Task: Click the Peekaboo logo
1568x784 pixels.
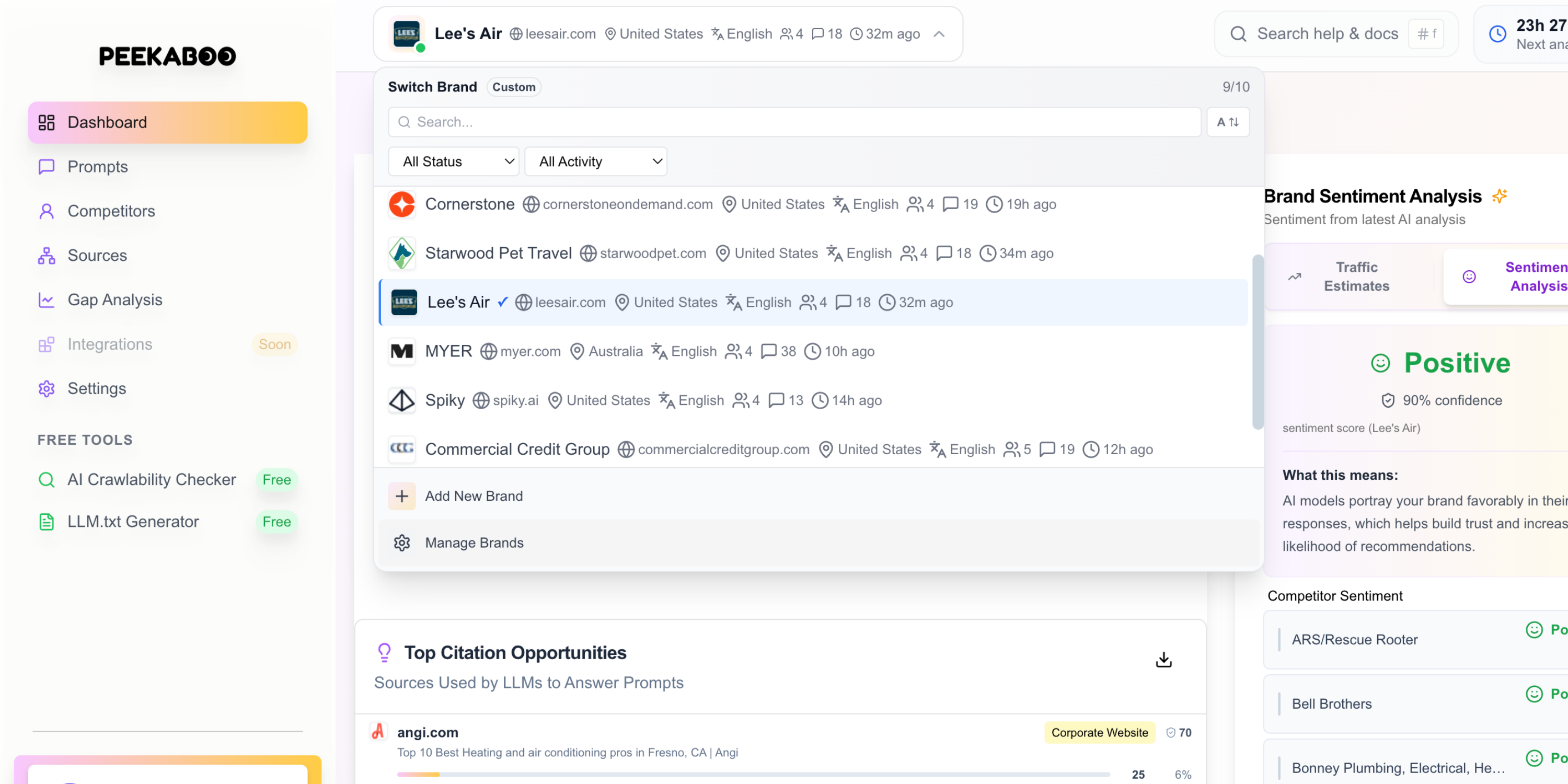Action: pos(167,56)
